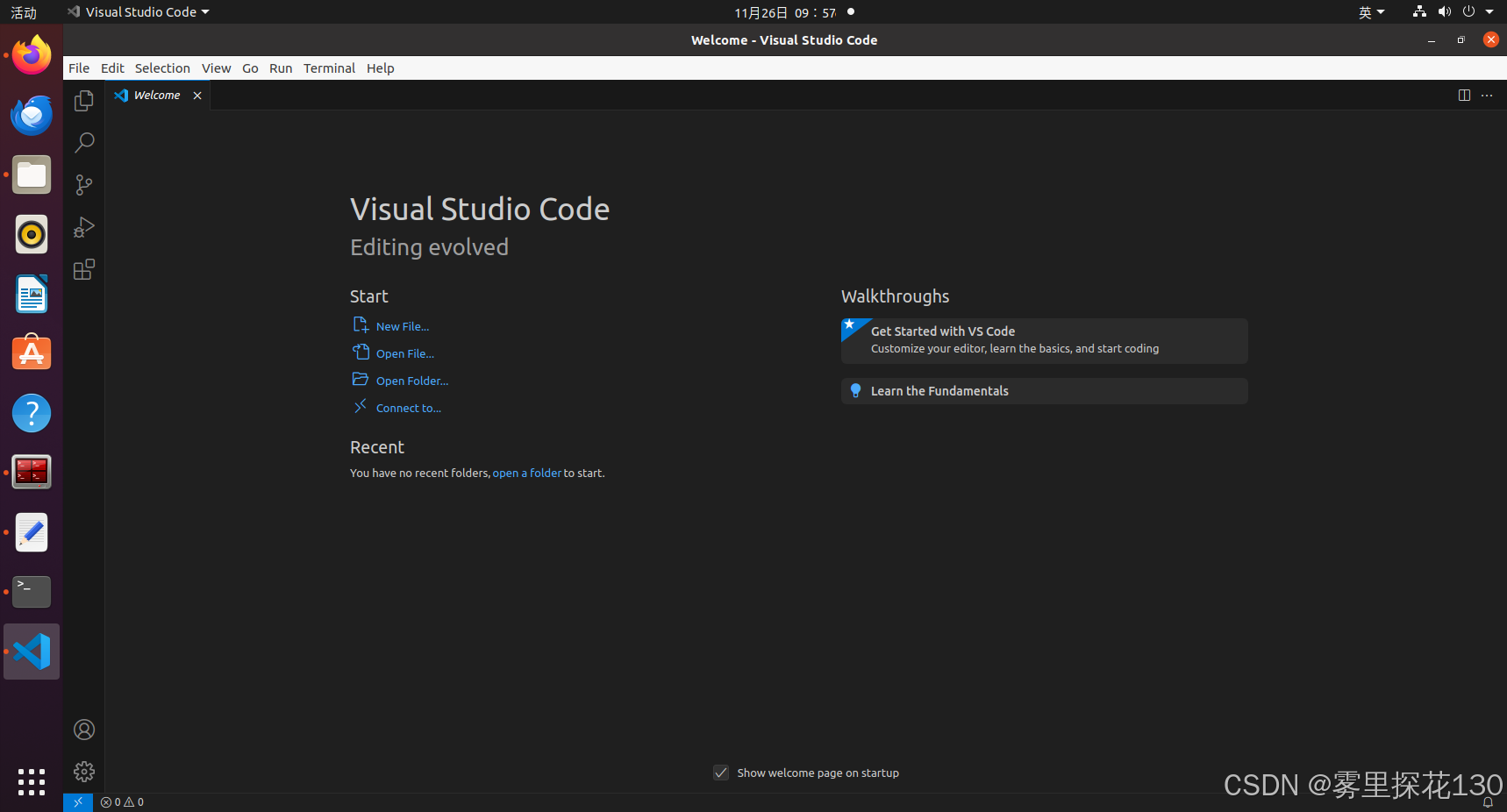This screenshot has width=1507, height=812.
Task: Select the Run and Debug icon
Action: [83, 227]
